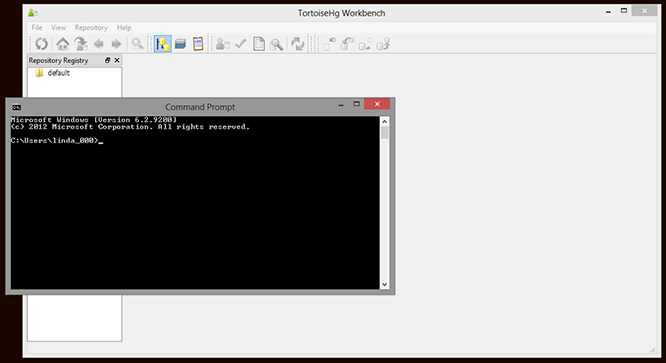Open the filter toolbar magnifier icon
Image resolution: width=666 pixels, height=363 pixels.
(137, 44)
